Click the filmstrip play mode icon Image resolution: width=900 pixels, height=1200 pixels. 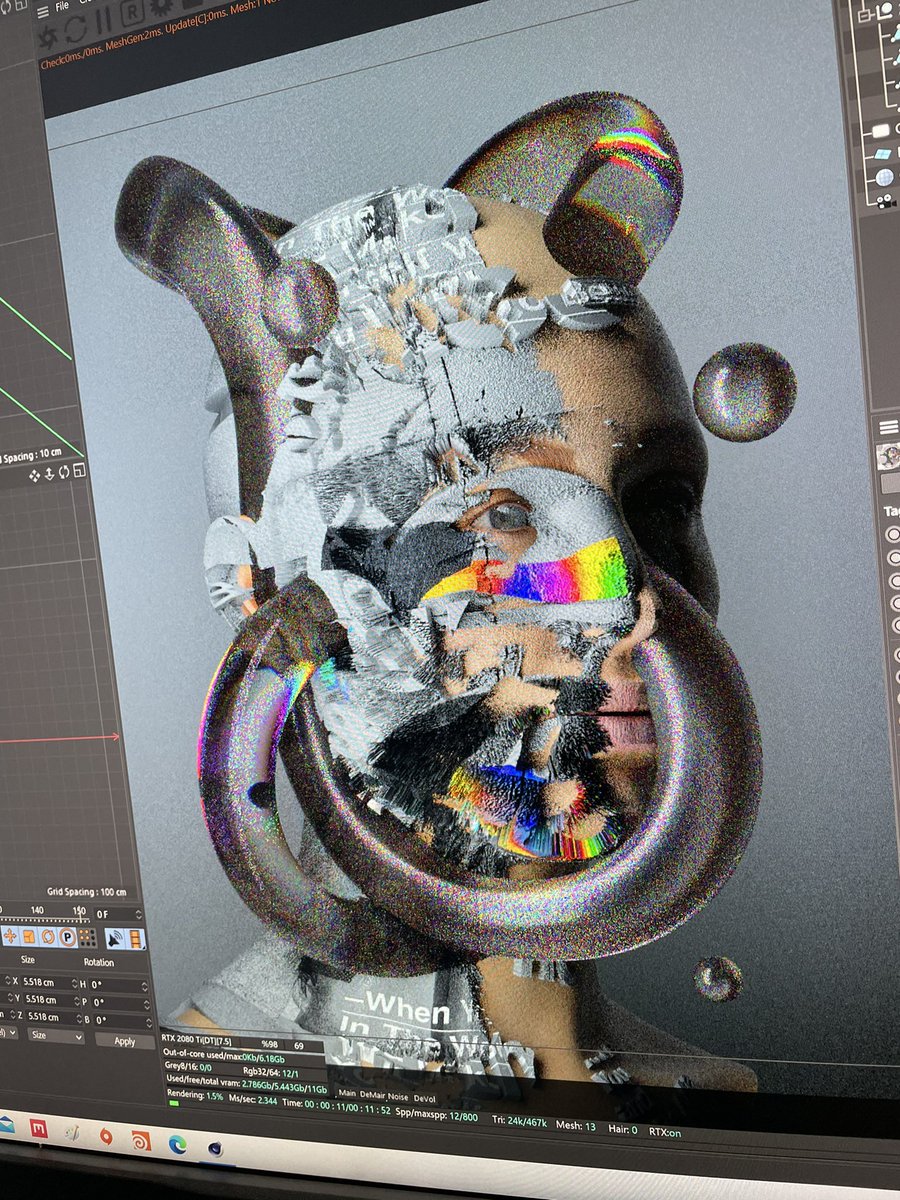tap(135, 939)
